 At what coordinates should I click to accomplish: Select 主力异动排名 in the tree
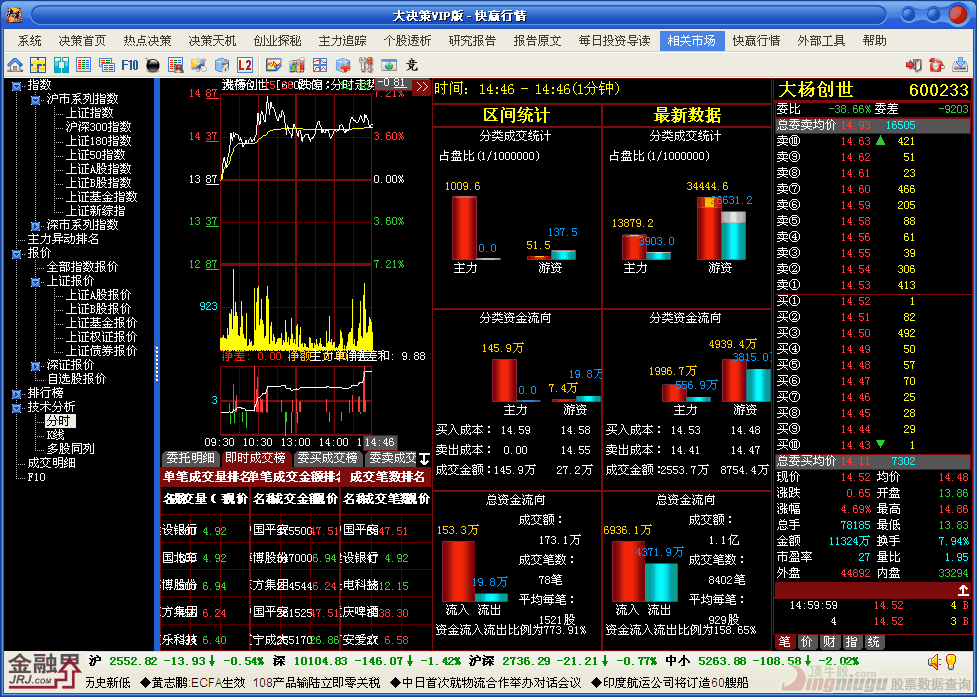tap(63, 239)
